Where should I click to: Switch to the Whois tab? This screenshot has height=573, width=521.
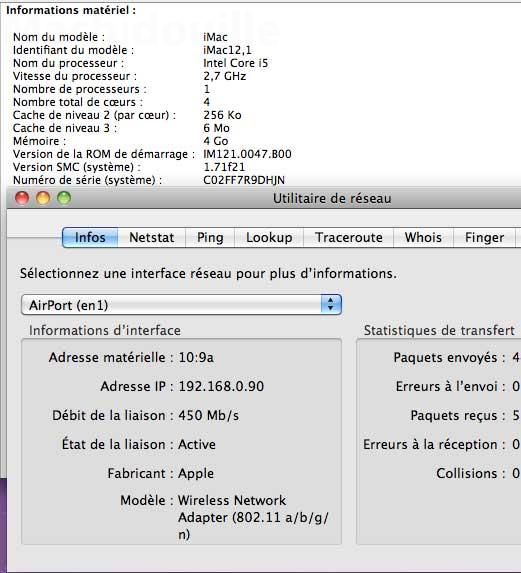(x=423, y=238)
